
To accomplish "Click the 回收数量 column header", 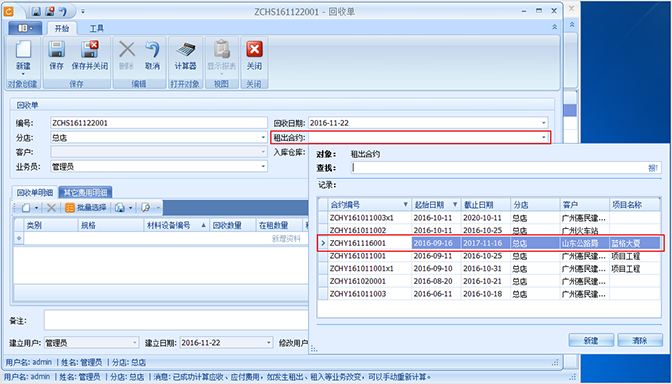I will click(233, 225).
